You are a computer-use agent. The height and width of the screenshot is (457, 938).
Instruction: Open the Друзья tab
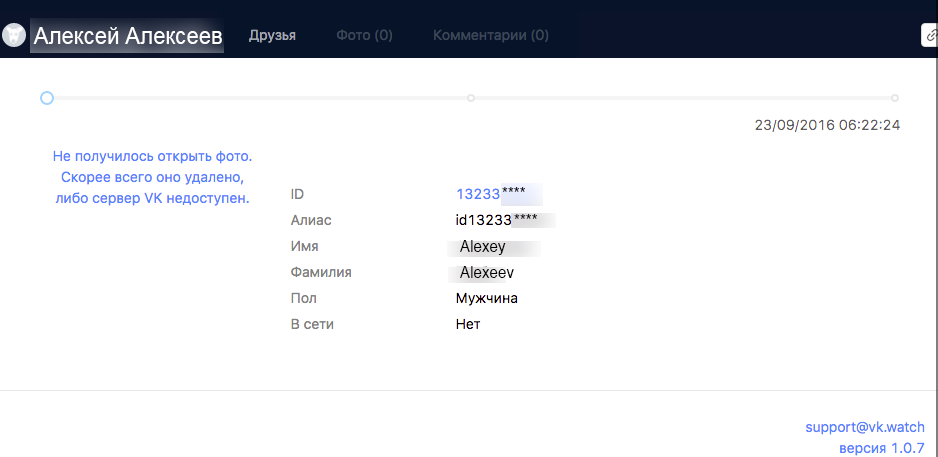272,36
